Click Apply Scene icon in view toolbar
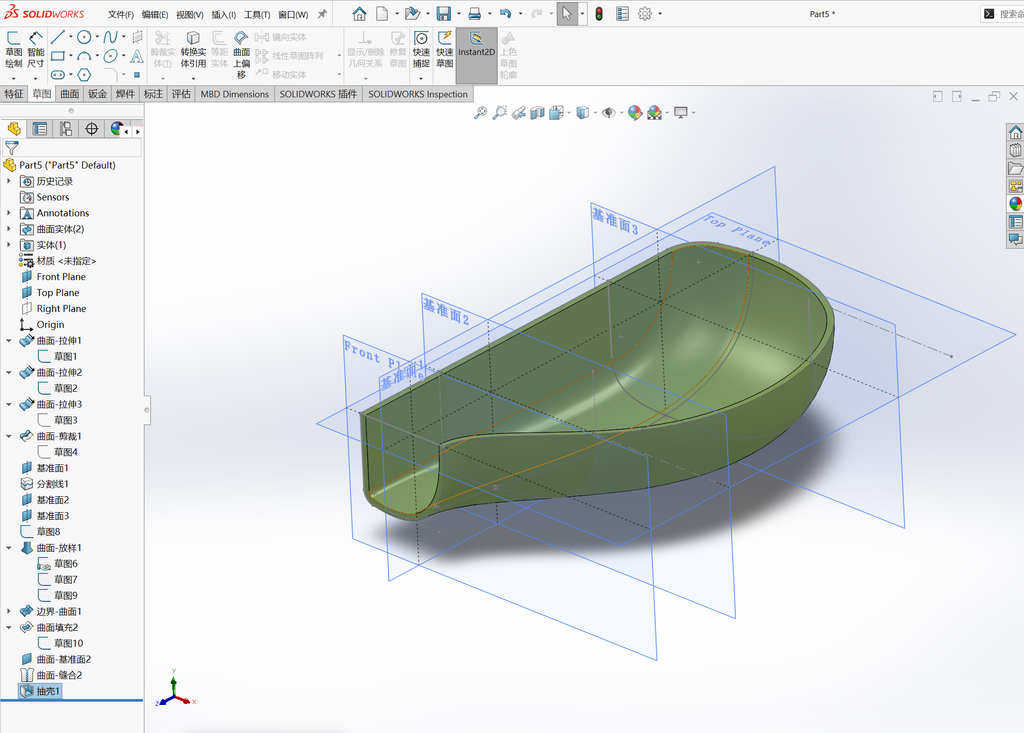This screenshot has width=1024, height=733. coord(654,113)
